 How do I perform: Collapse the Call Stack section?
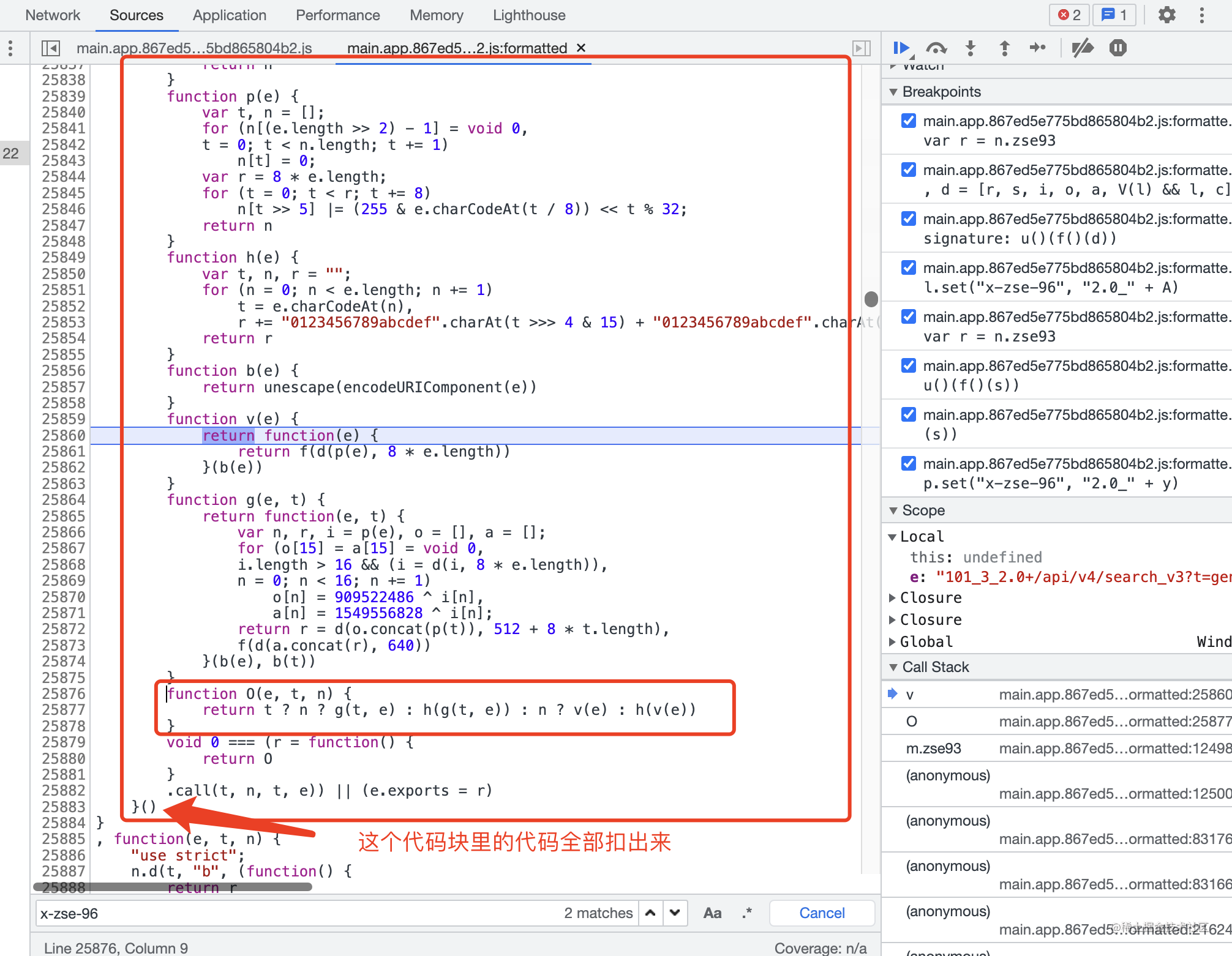tap(893, 667)
